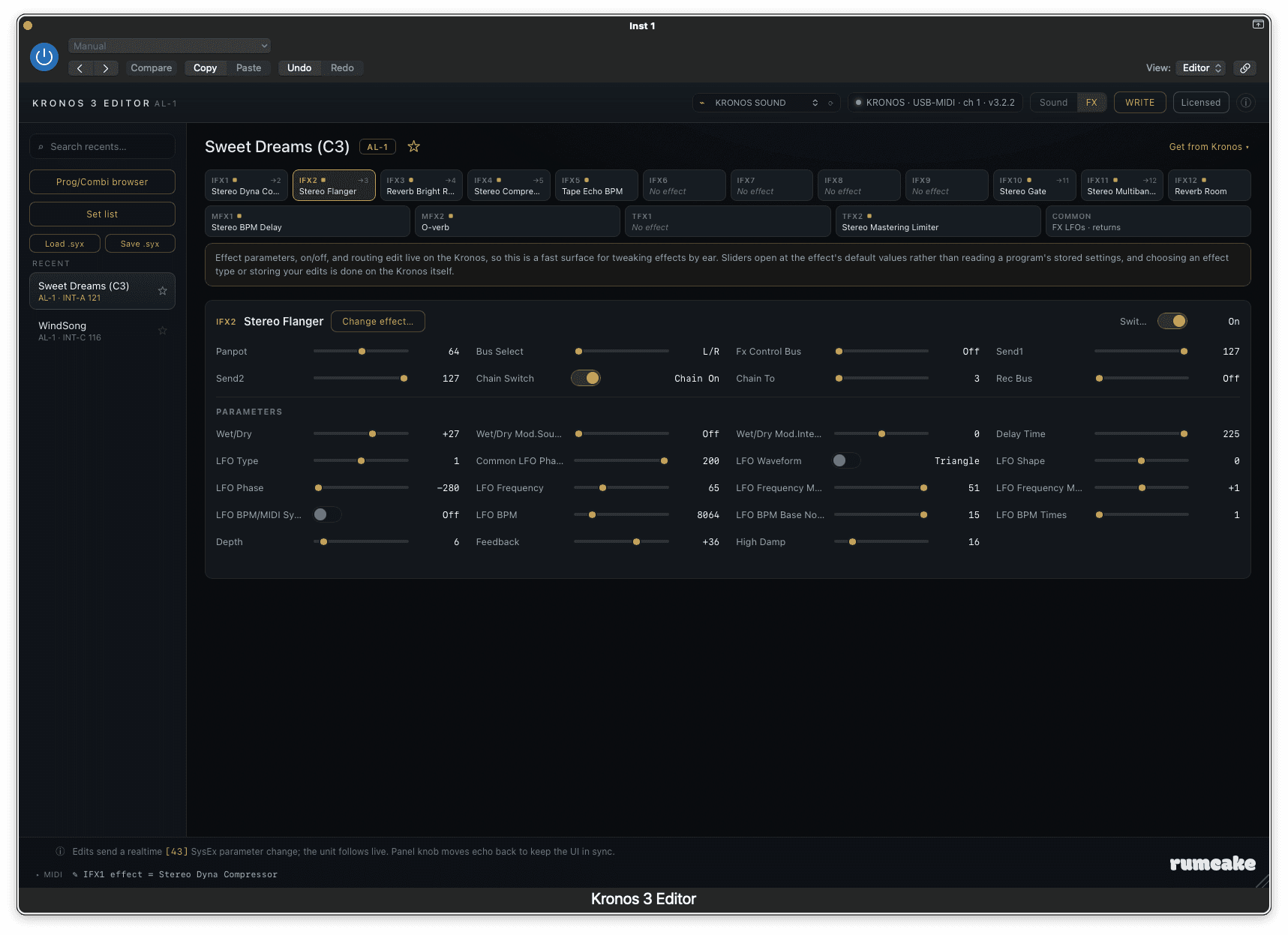Adjust the Wet/Dry slider
Screen dimensions: 1288x935
361,433
